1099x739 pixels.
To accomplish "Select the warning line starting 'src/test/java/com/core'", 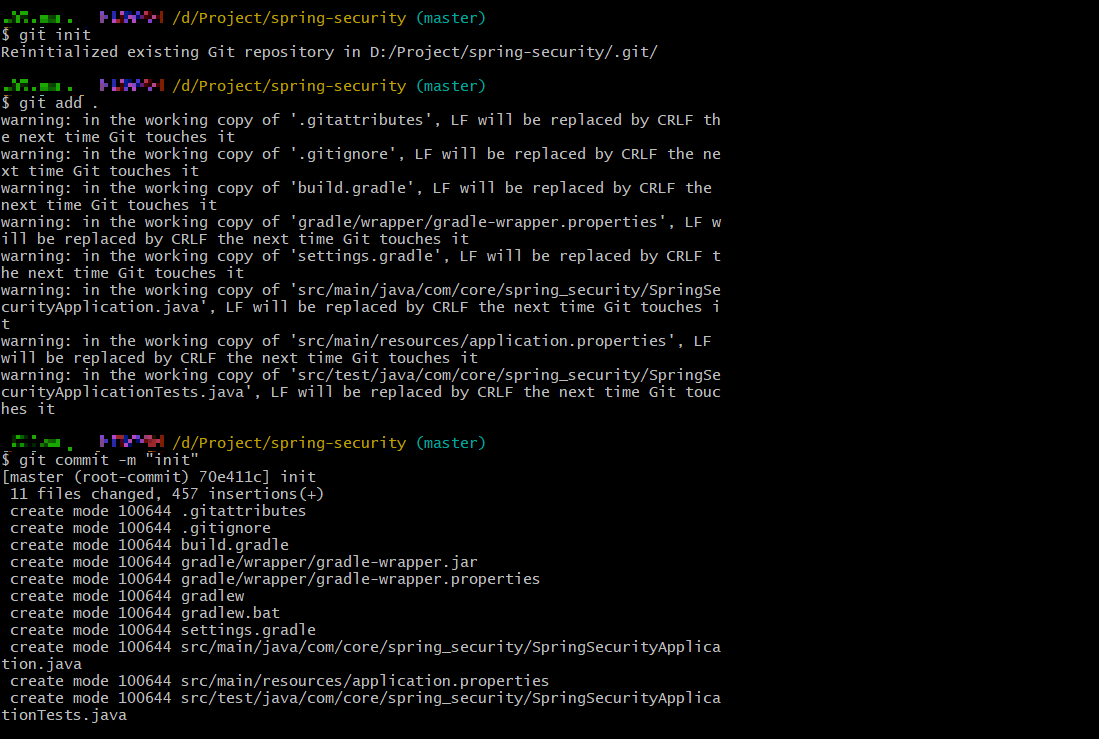I will tap(361, 375).
